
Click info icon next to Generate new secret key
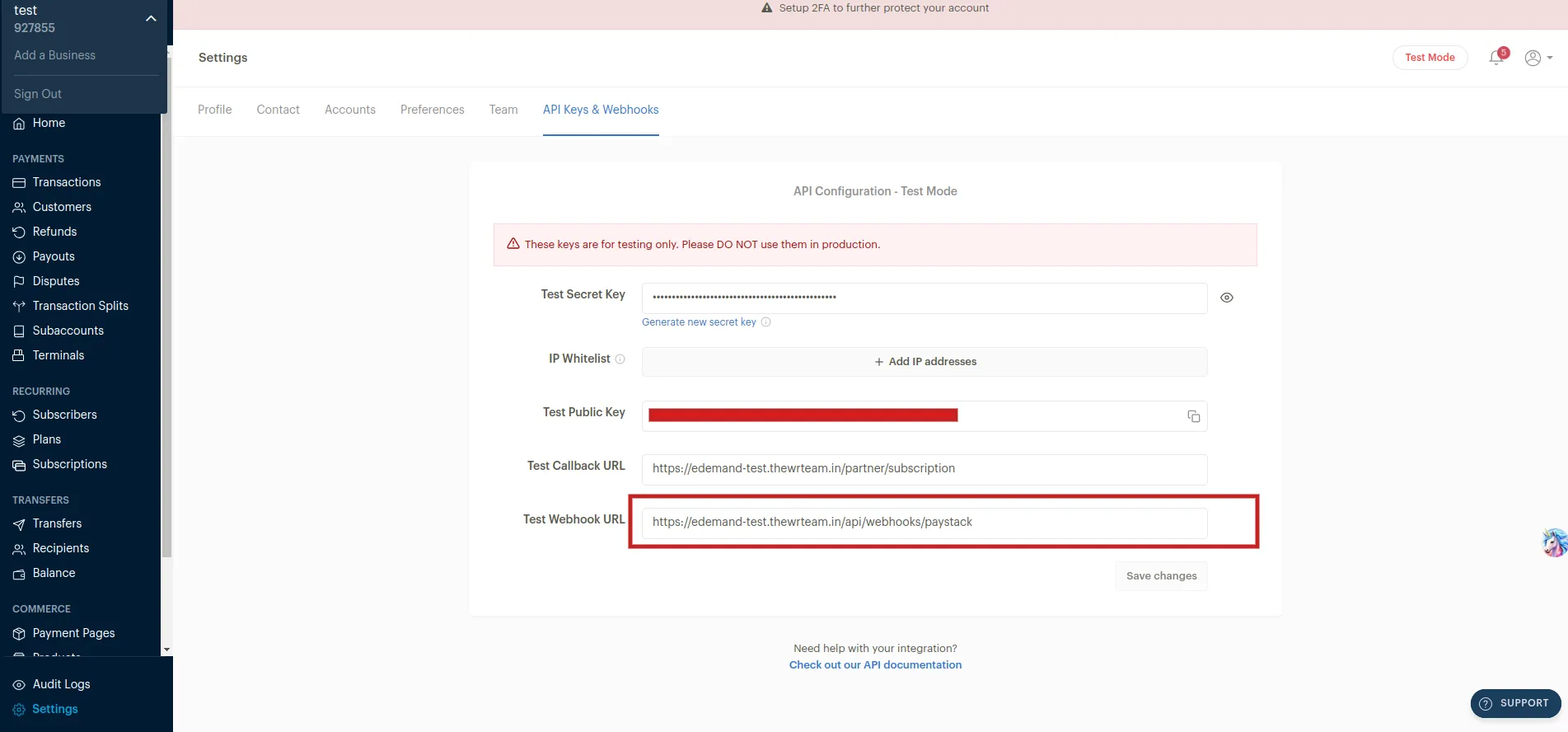click(765, 322)
